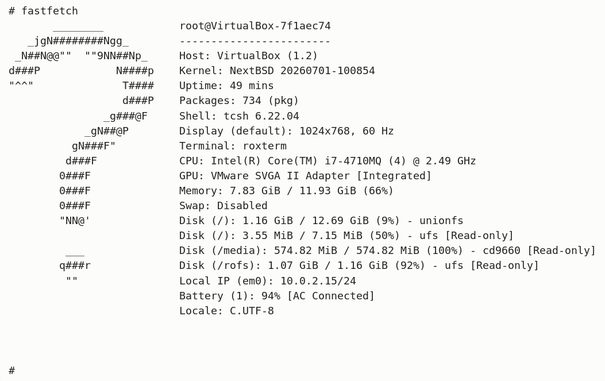The image size is (605, 381).
Task: Click the Packages: 734 (pkg) line
Action: (x=239, y=101)
